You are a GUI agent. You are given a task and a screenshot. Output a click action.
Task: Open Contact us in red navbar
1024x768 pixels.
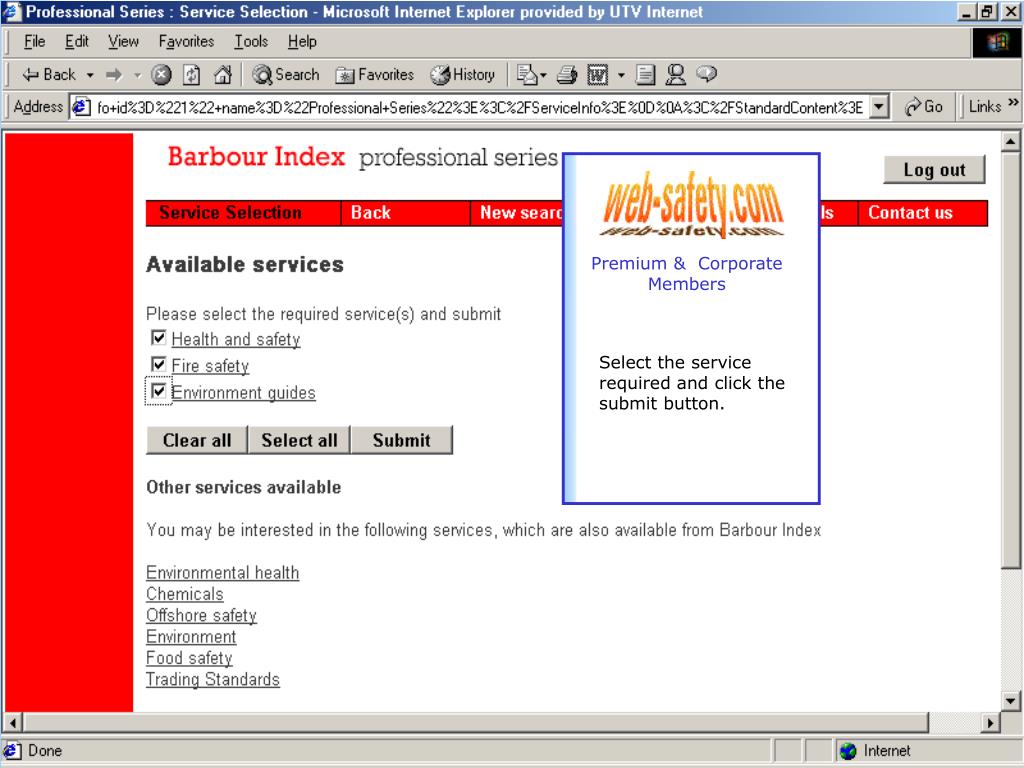(x=922, y=213)
